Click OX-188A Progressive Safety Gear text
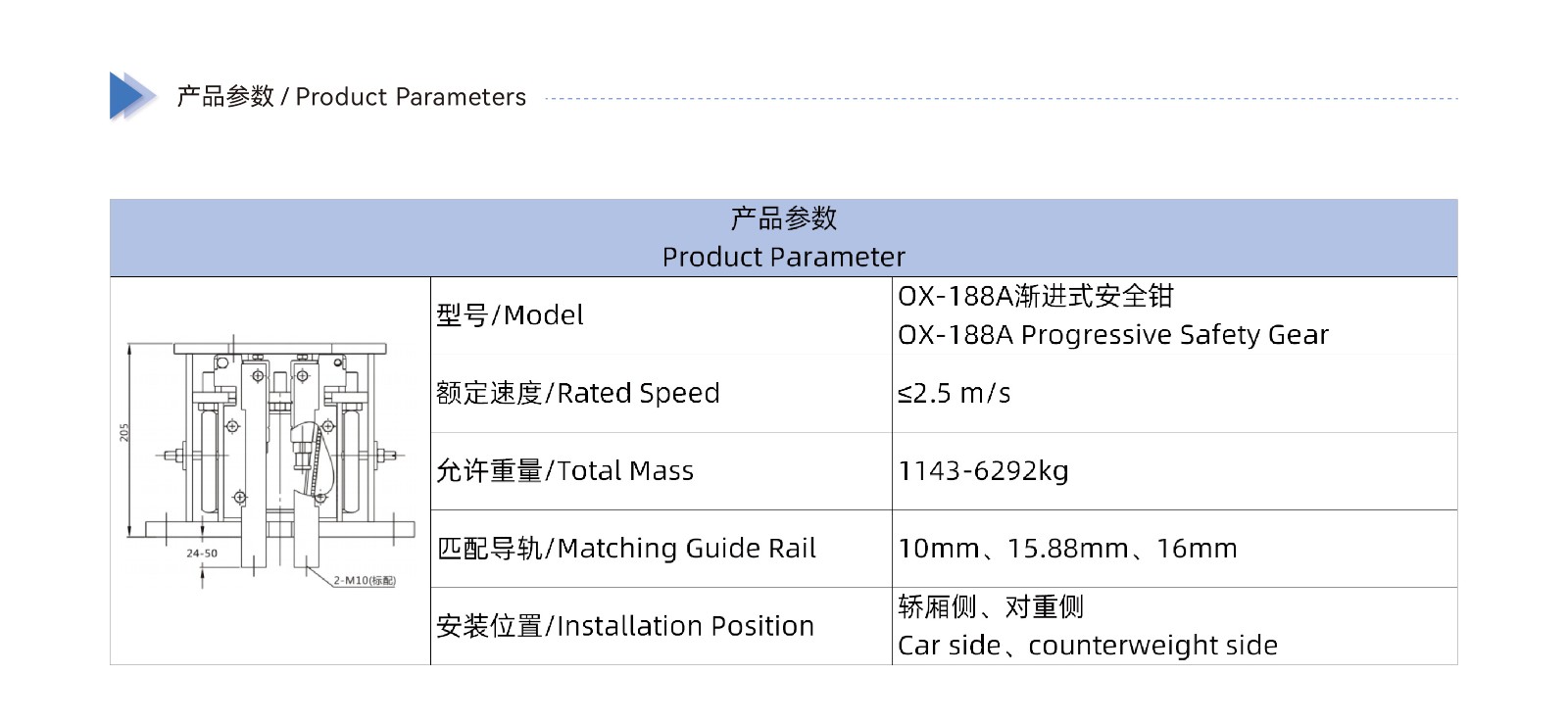Viewport: 1568px width, 723px height. pos(1113,335)
